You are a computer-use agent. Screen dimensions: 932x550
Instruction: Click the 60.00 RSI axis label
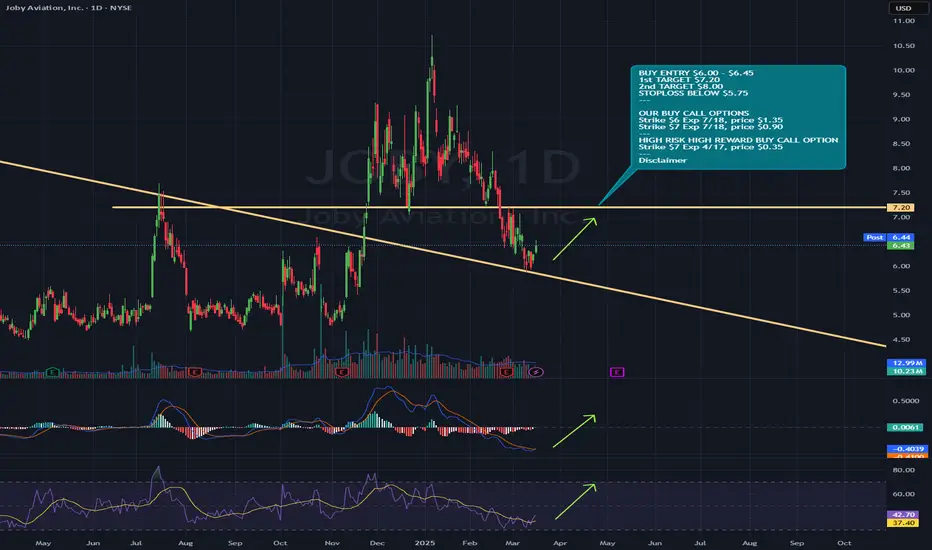pyautogui.click(x=903, y=494)
